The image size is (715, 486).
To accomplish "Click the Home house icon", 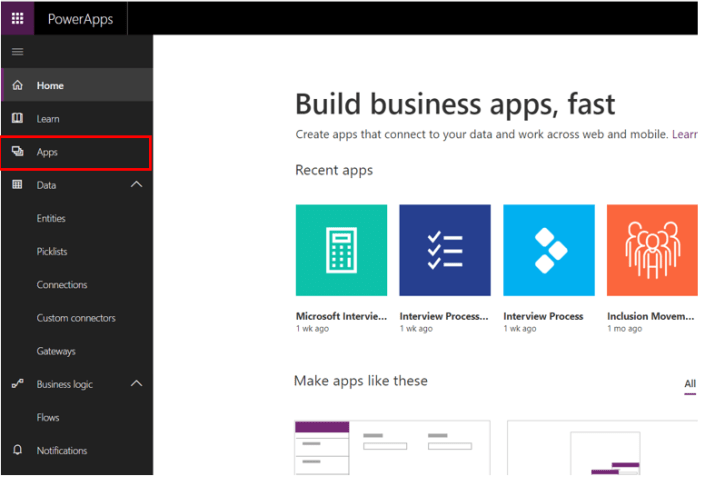I will (17, 86).
